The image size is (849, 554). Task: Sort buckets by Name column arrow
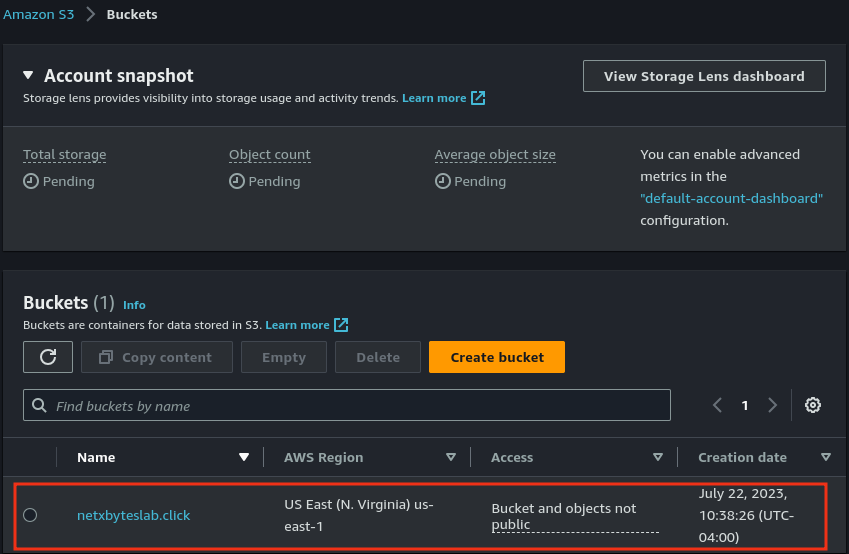243,457
